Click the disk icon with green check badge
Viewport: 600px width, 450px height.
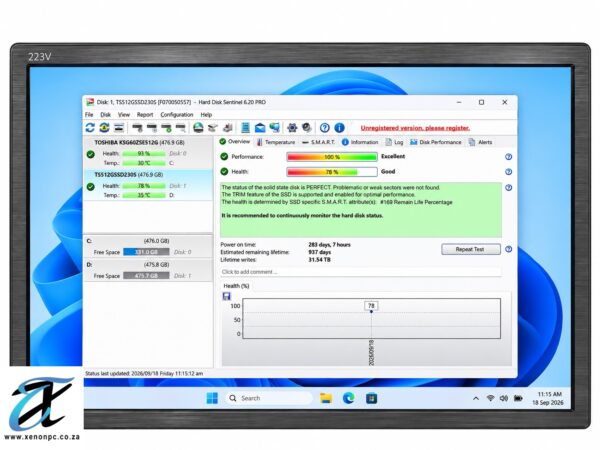pyautogui.click(x=166, y=127)
